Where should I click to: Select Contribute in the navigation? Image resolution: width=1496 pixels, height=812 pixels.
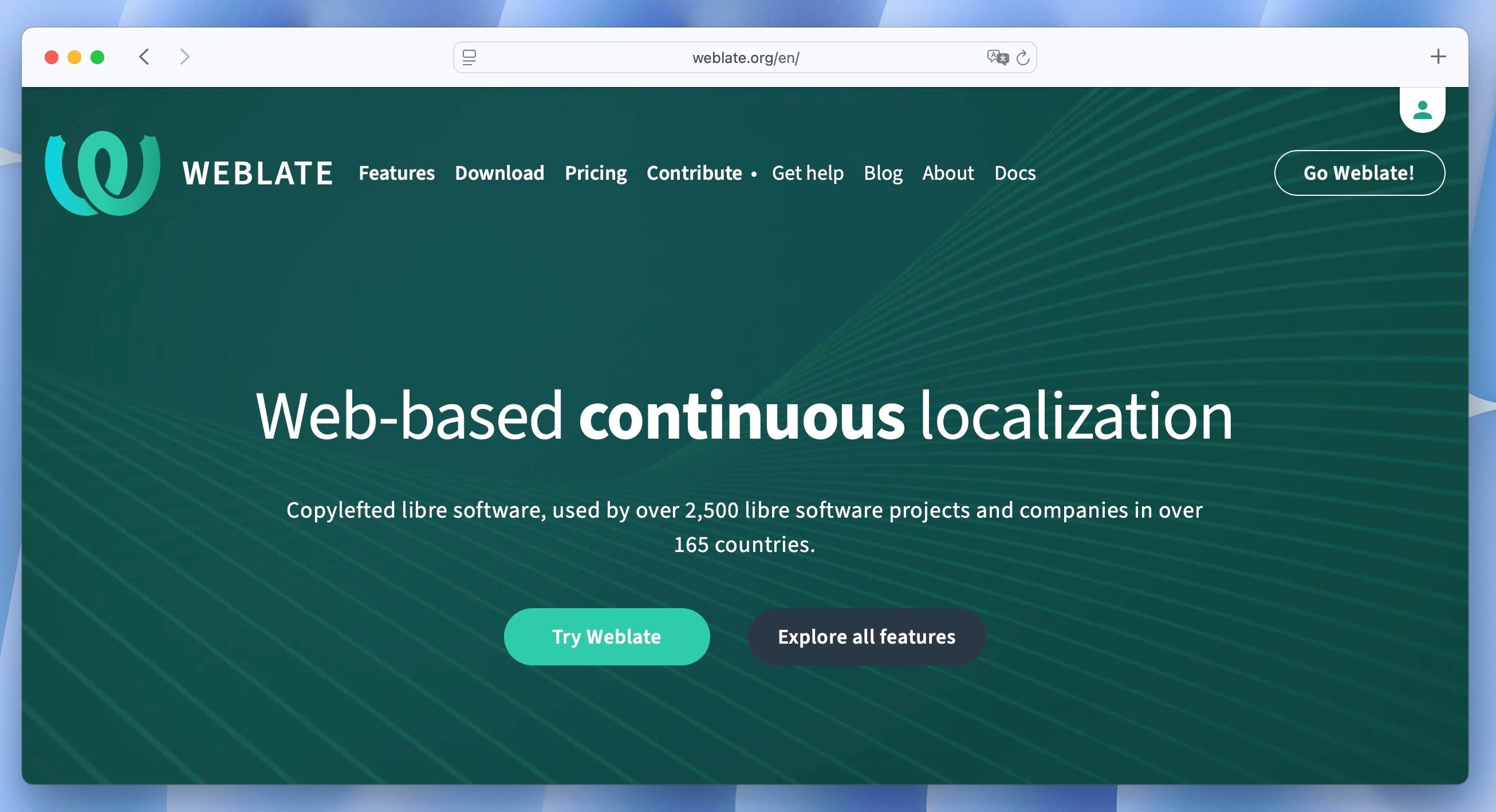coord(694,173)
